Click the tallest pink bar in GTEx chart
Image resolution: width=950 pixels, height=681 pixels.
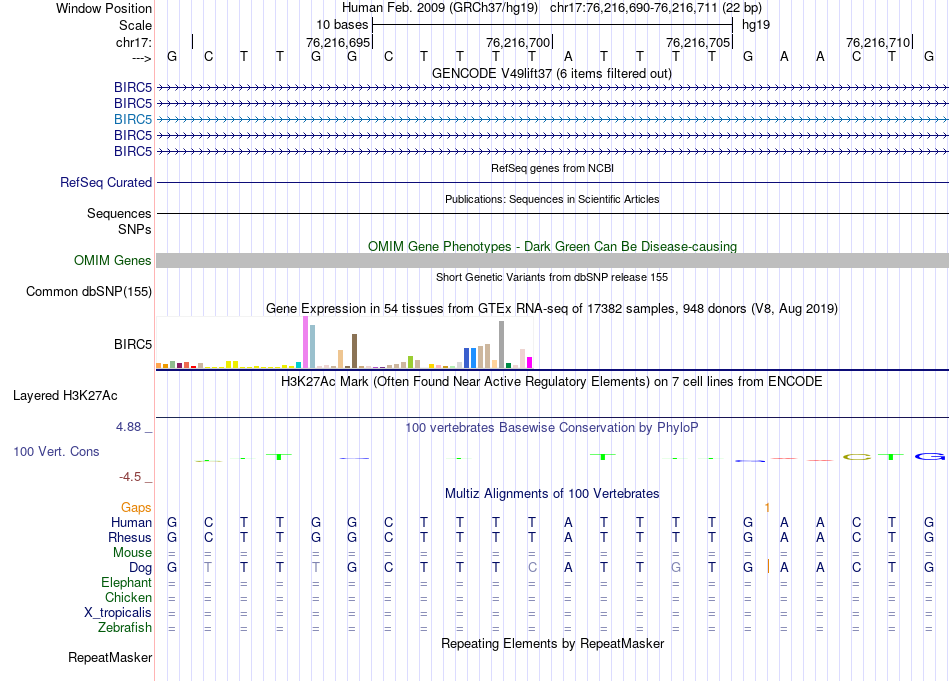coord(305,342)
